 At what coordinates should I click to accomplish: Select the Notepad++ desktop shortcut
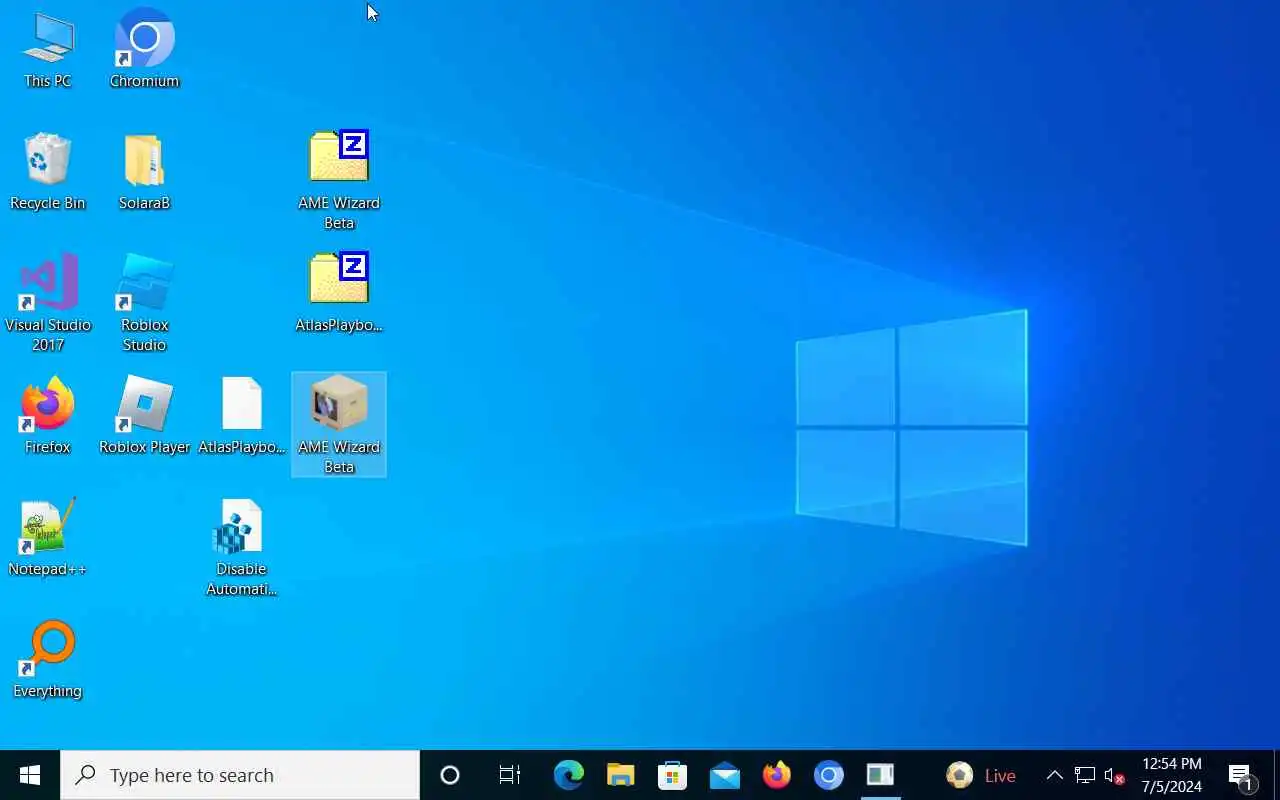tap(47, 538)
